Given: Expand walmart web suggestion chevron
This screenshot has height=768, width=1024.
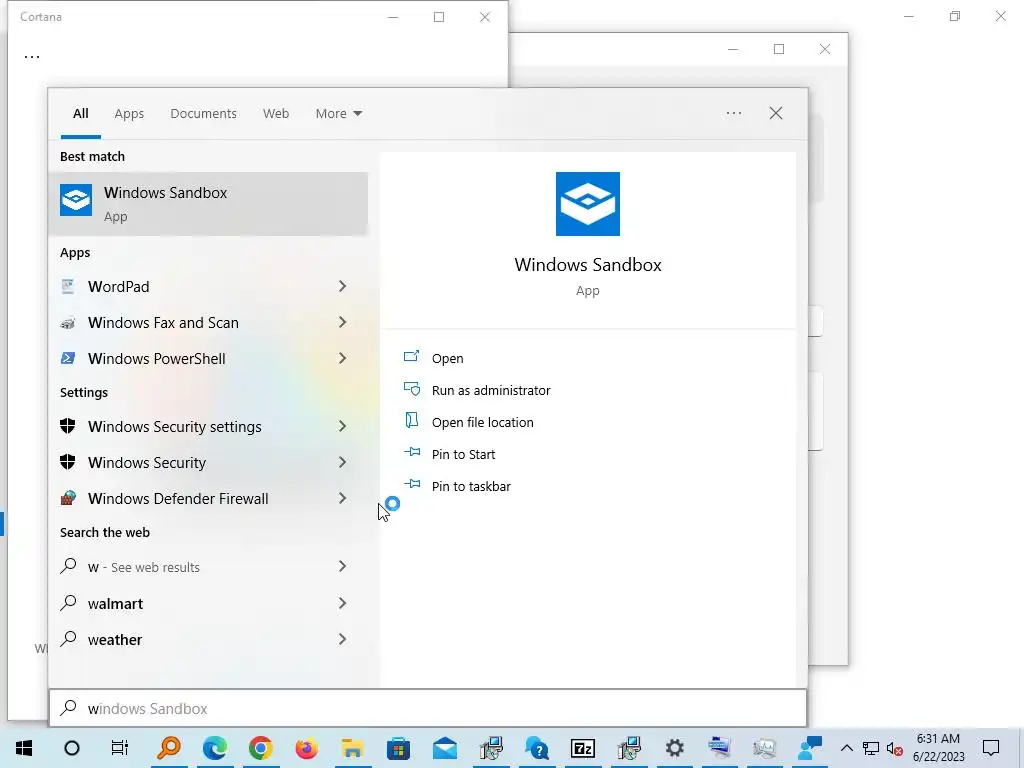Looking at the screenshot, I should coord(342,603).
